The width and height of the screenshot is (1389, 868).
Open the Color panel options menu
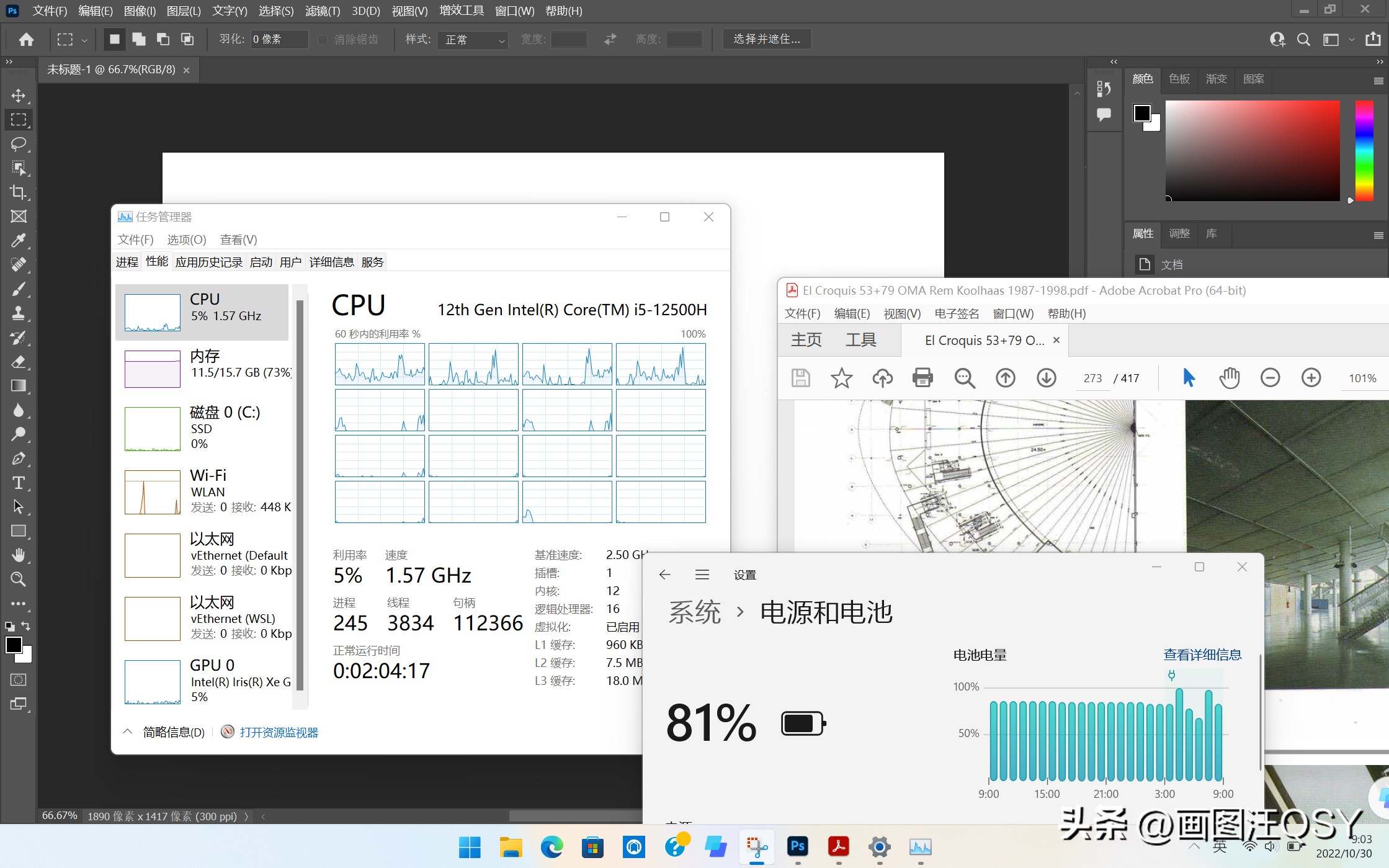click(1378, 81)
